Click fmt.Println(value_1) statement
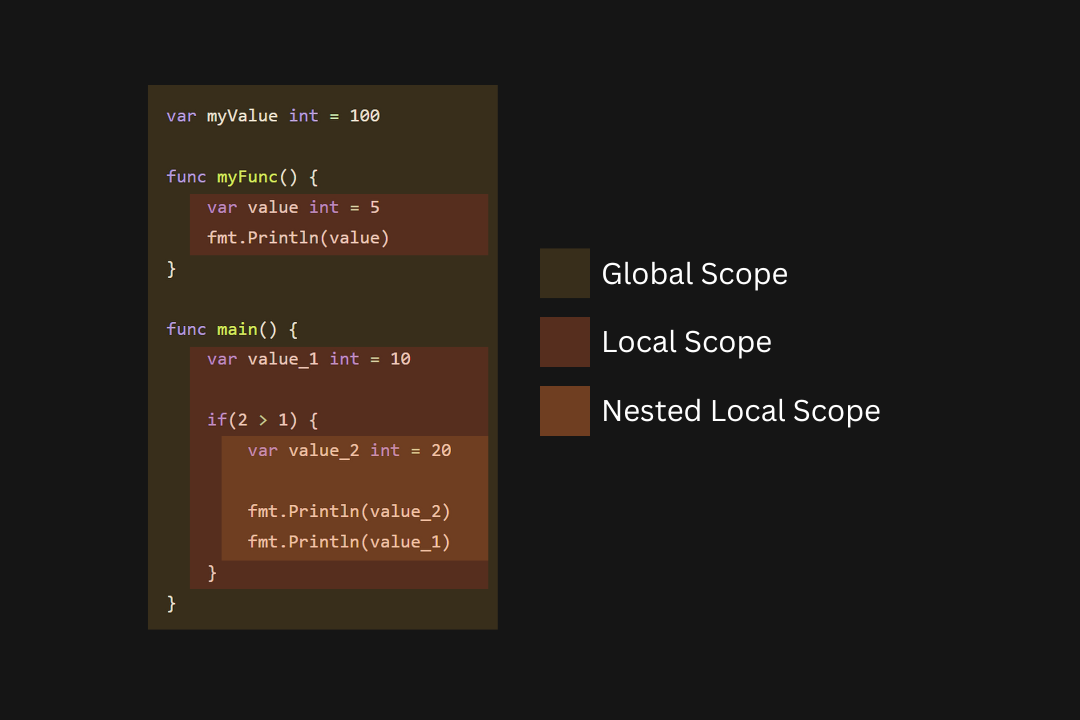 349,542
